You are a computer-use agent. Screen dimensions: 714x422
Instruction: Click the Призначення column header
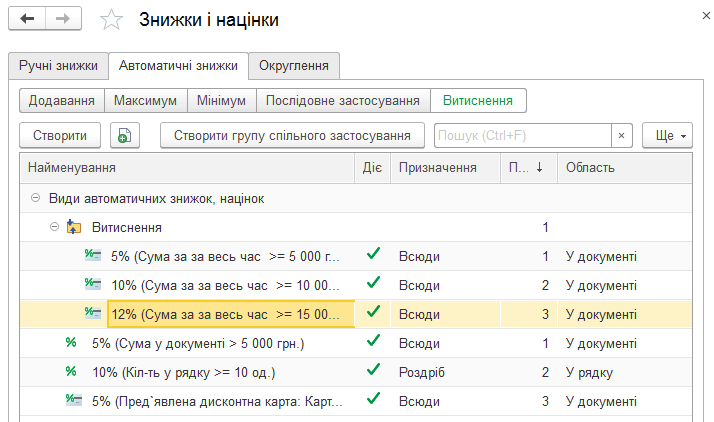pyautogui.click(x=445, y=168)
